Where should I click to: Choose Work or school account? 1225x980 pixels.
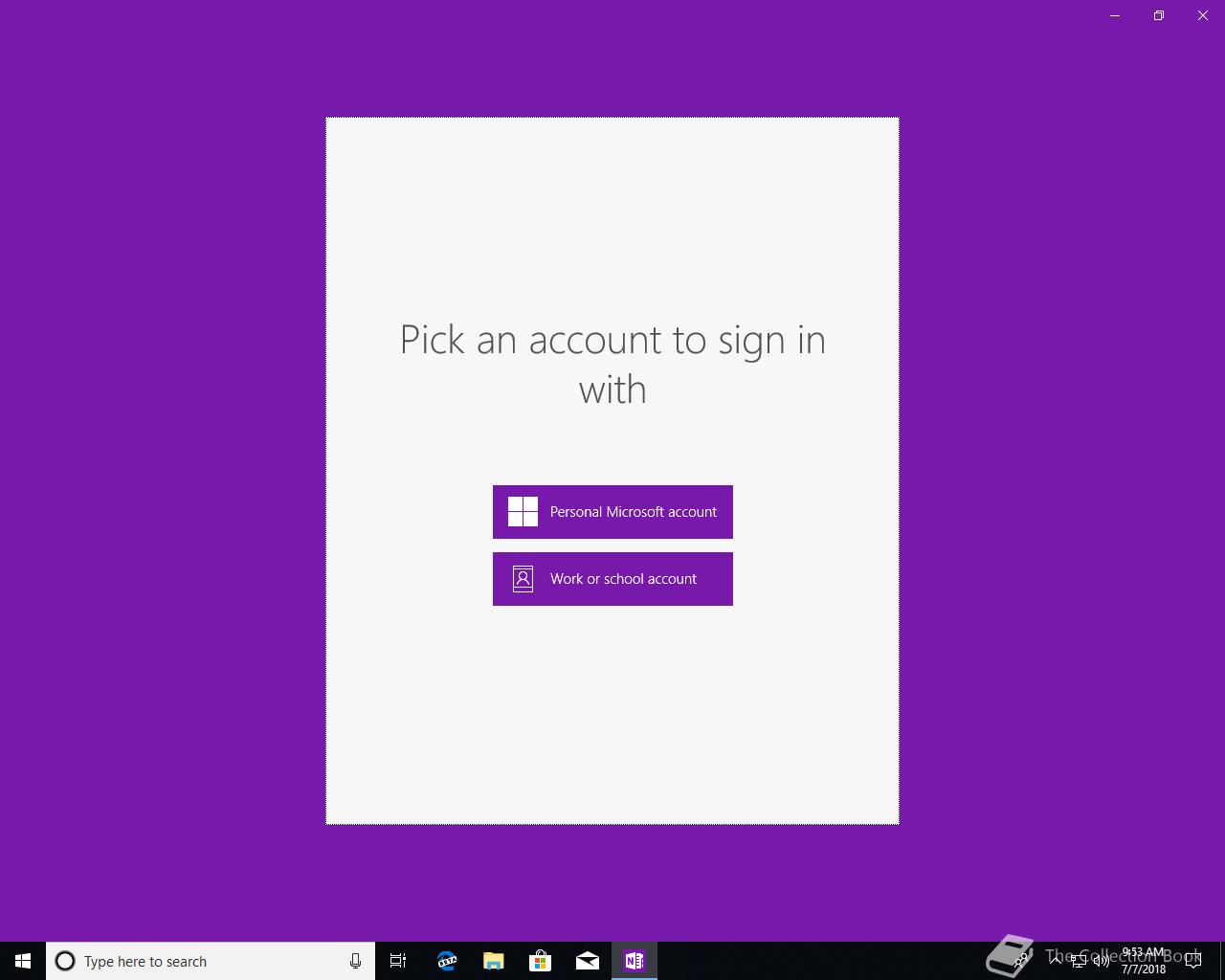612,579
